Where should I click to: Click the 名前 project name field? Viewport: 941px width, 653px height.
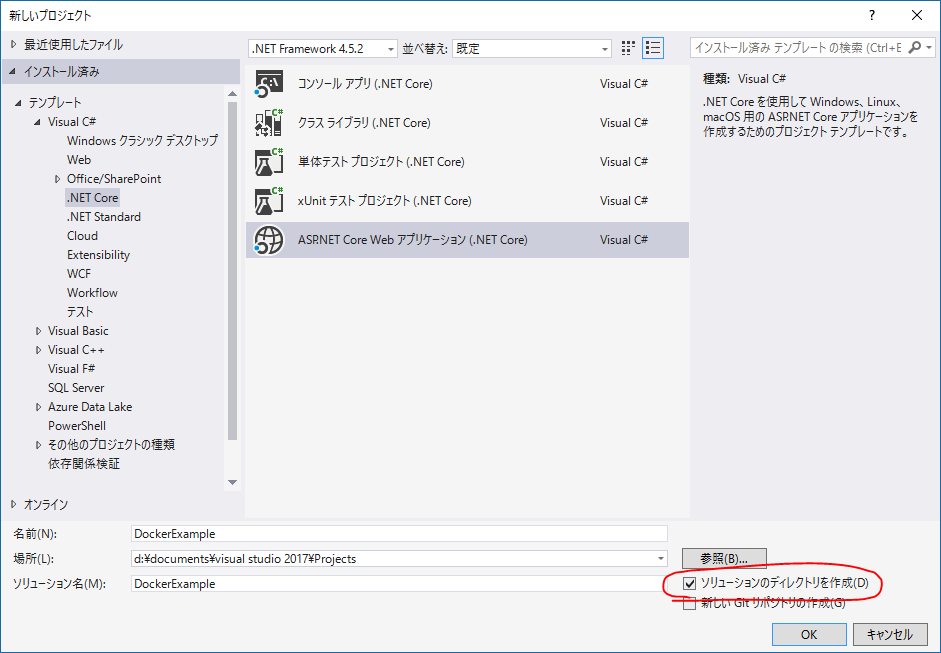(399, 534)
